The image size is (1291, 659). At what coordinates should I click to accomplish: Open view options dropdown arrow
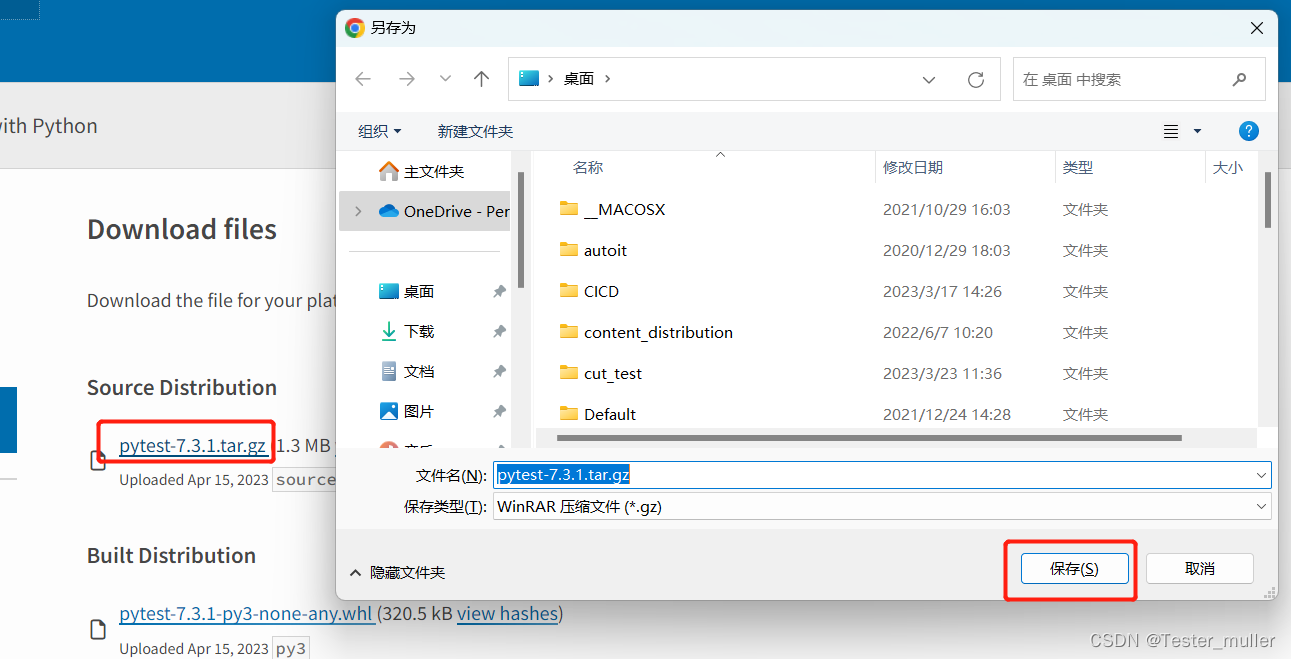[x=1197, y=131]
